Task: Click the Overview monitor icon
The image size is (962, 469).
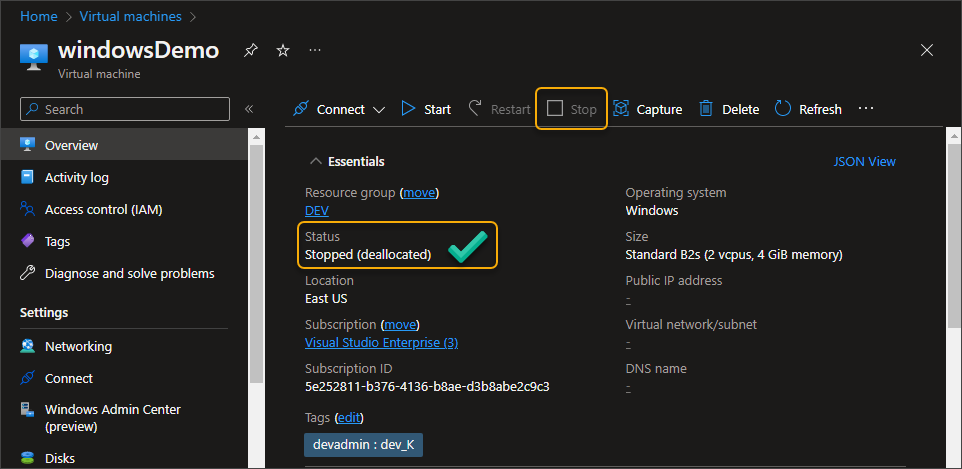Action: pyautogui.click(x=28, y=145)
